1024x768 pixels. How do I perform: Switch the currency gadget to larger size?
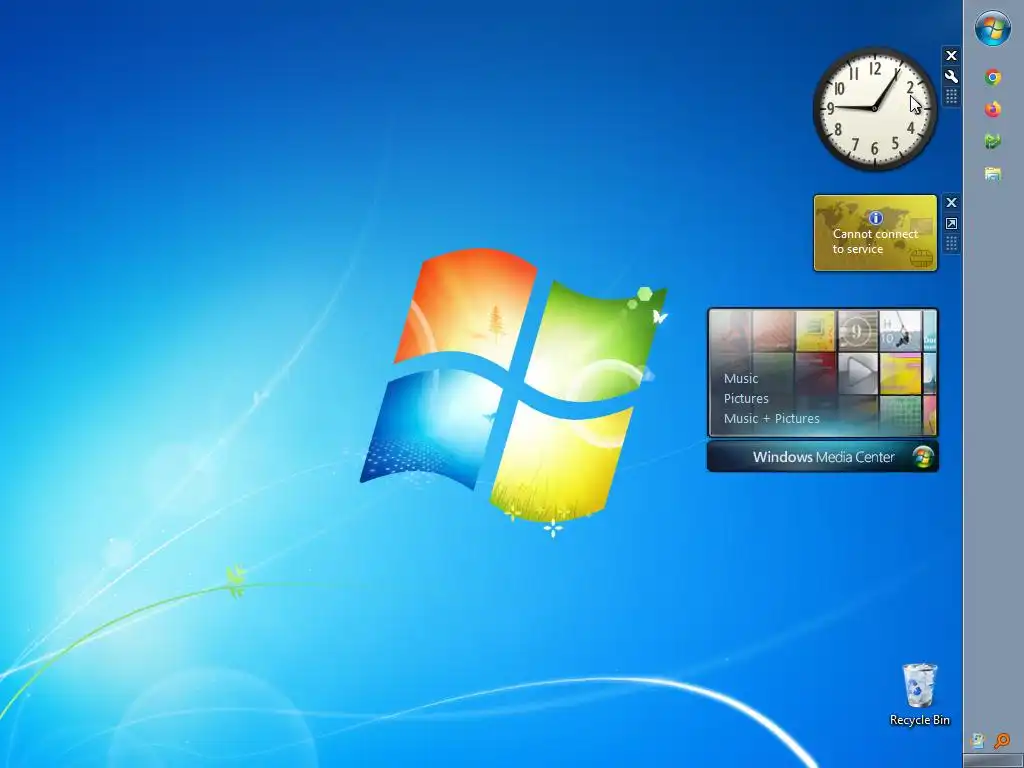click(951, 223)
